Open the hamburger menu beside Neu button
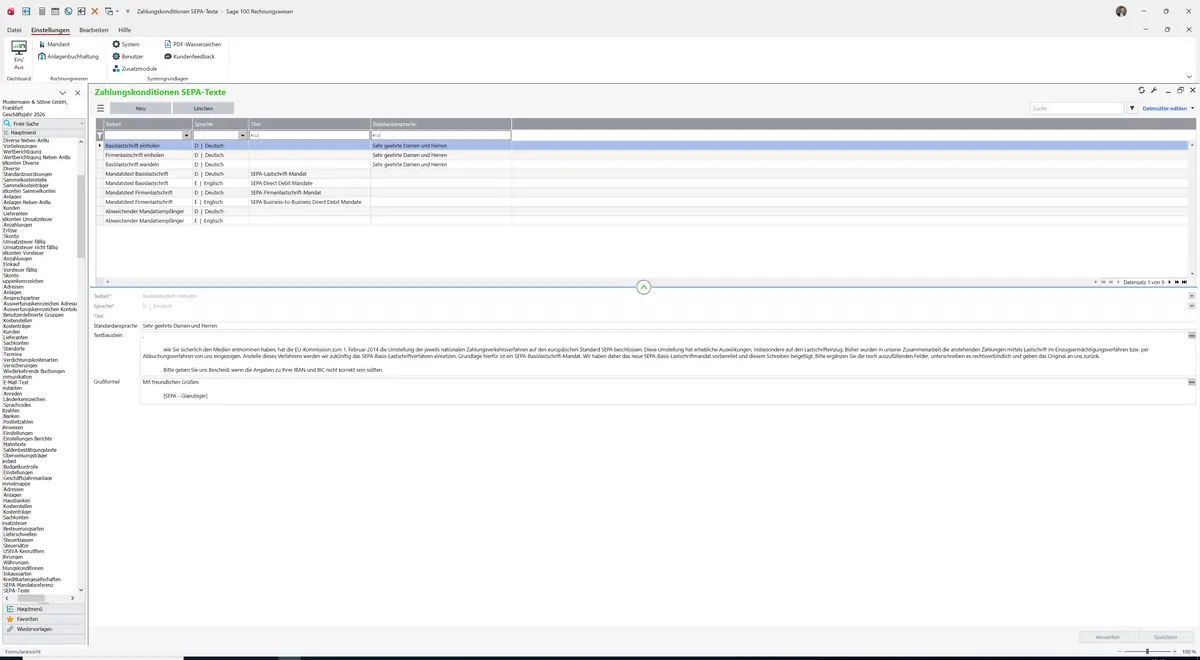This screenshot has height=660, width=1200. click(x=100, y=108)
